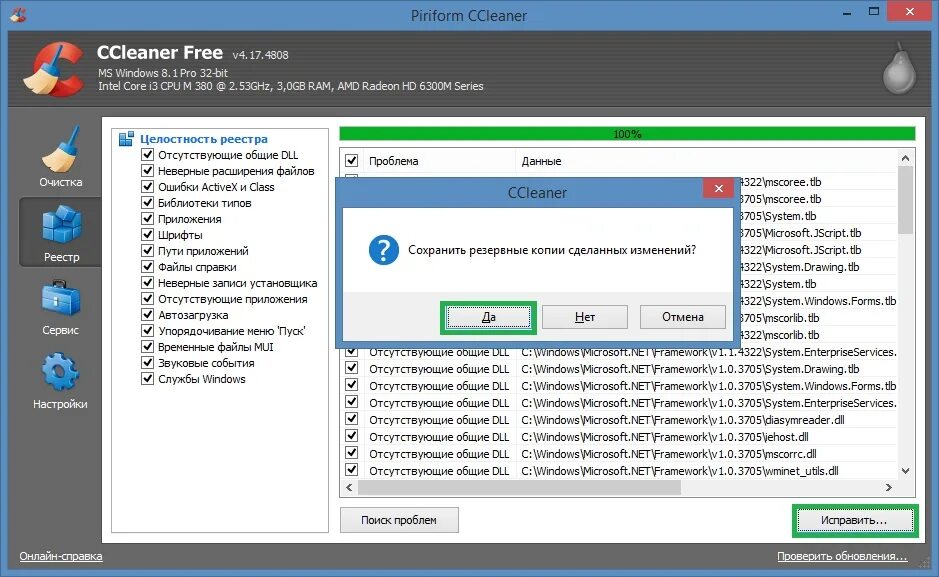Click the 3705\mscorlib.tlb entry
Screen dimensions: 939x577
pyautogui.click(x=779, y=317)
